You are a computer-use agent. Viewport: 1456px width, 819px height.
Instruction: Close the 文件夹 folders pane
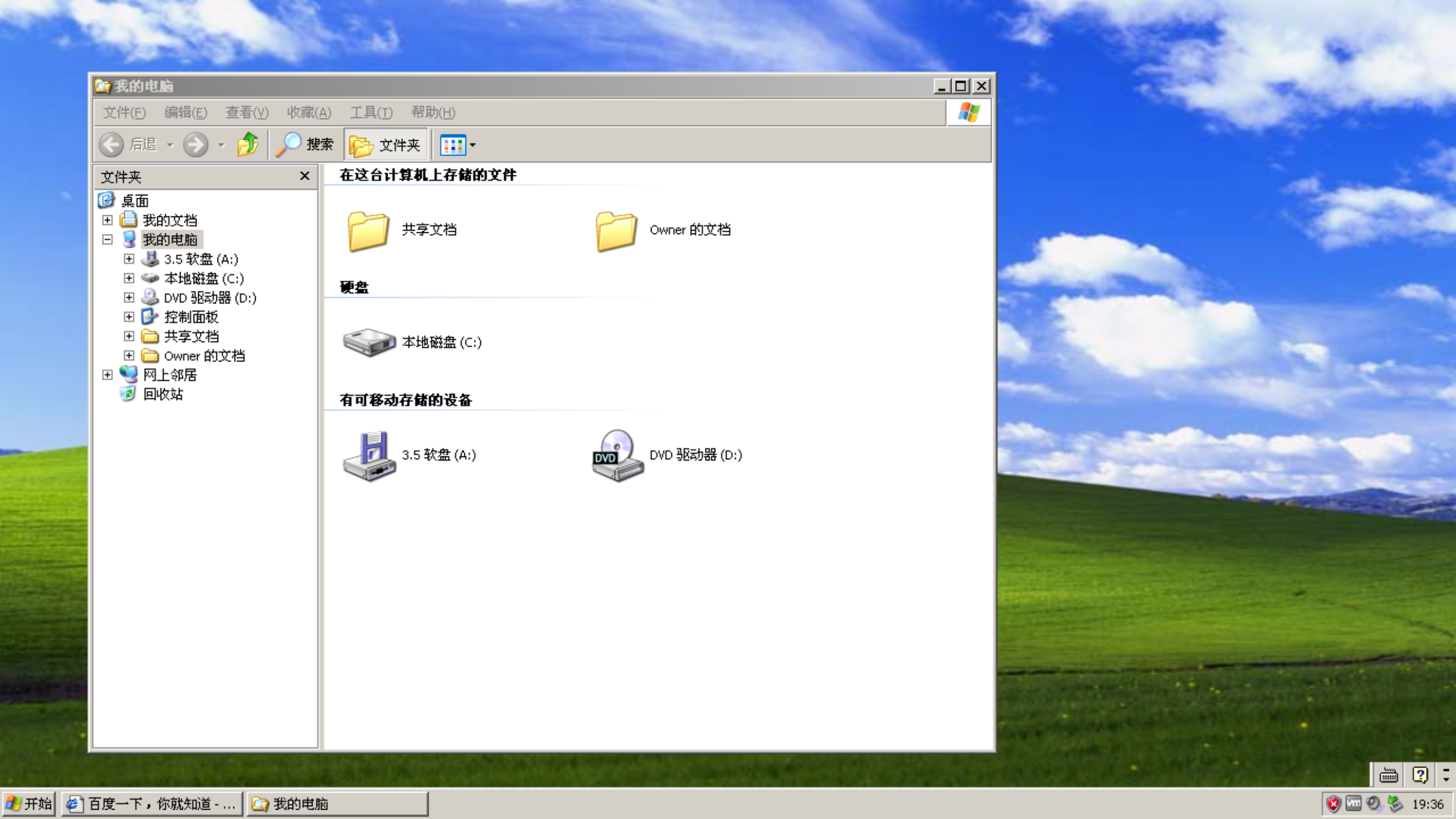pos(304,176)
